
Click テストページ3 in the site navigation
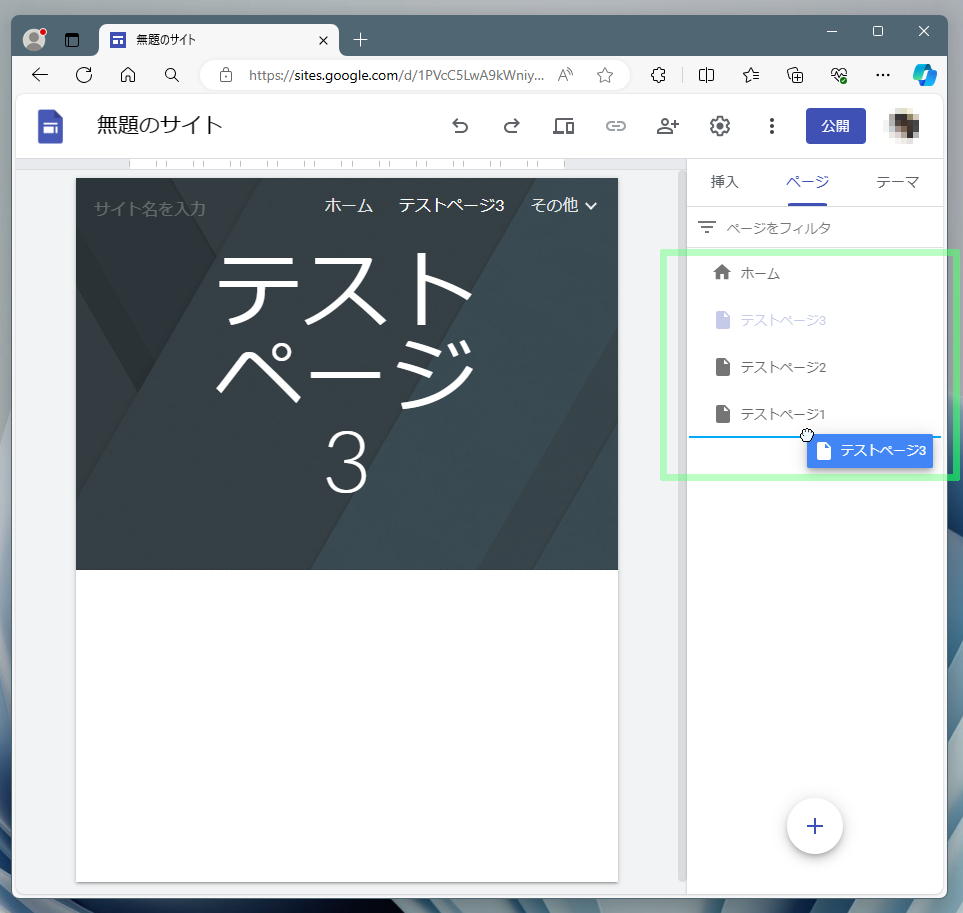click(451, 205)
